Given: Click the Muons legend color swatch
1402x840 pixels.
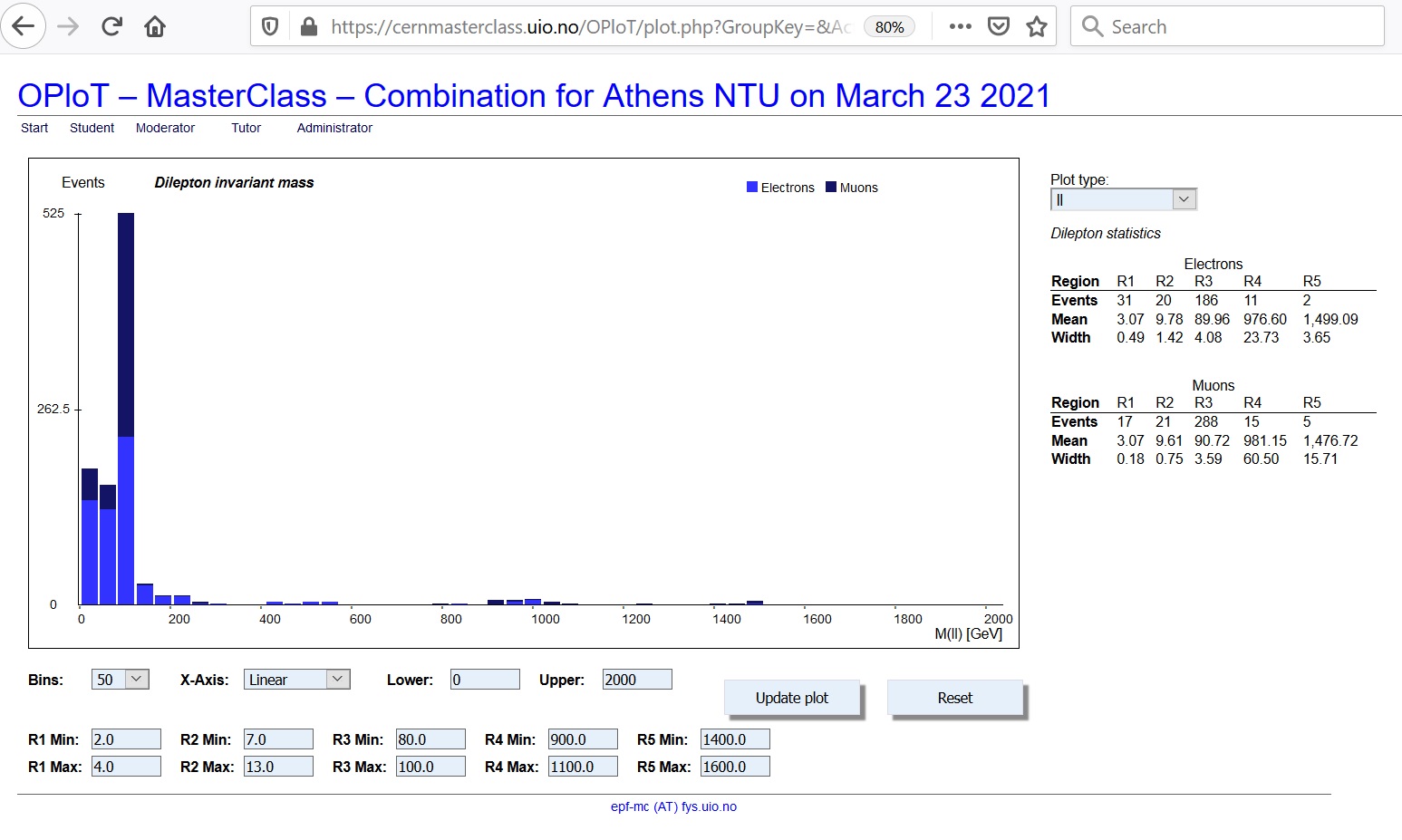Looking at the screenshot, I should click(830, 187).
